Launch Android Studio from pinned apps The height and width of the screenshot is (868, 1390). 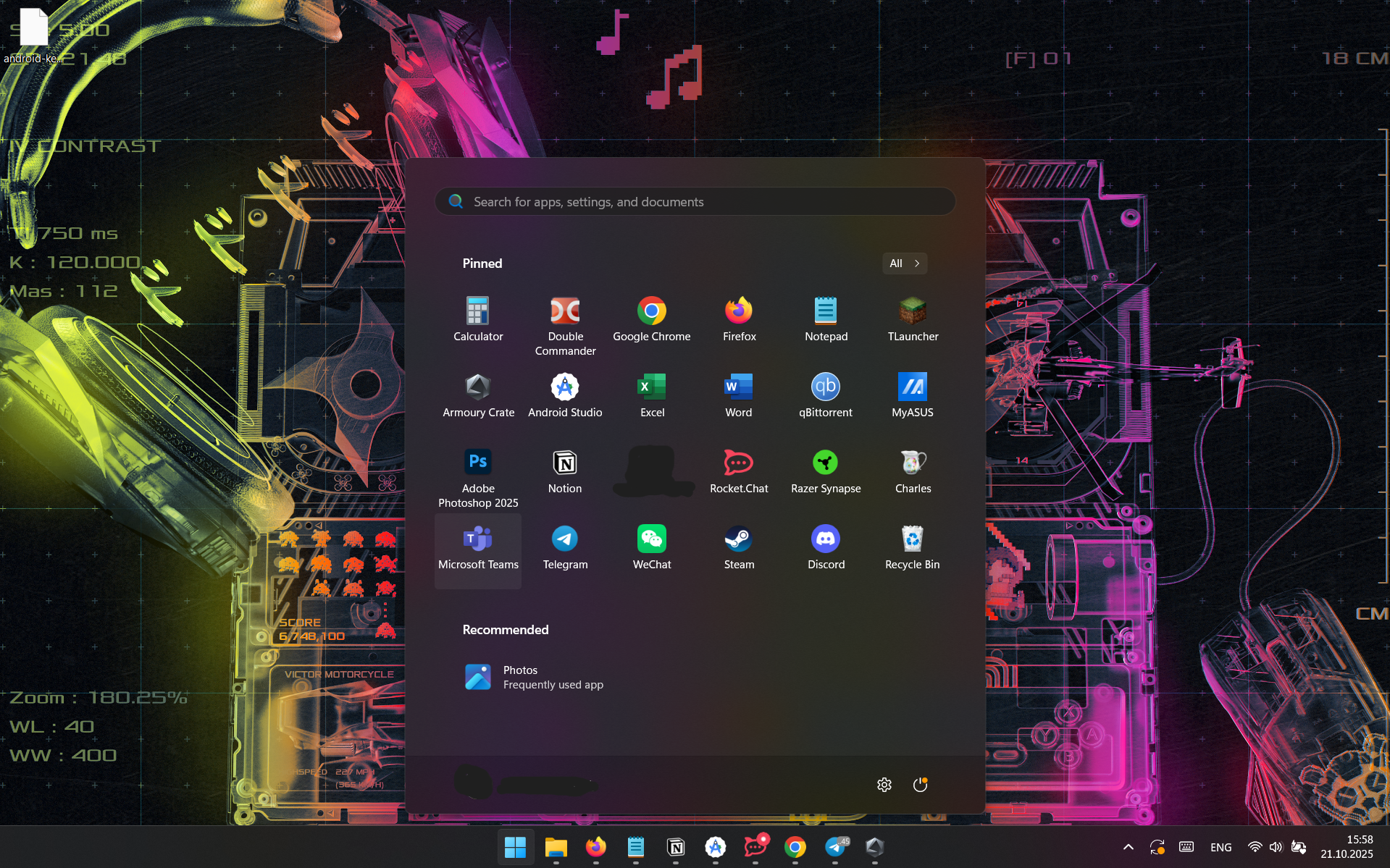(565, 395)
